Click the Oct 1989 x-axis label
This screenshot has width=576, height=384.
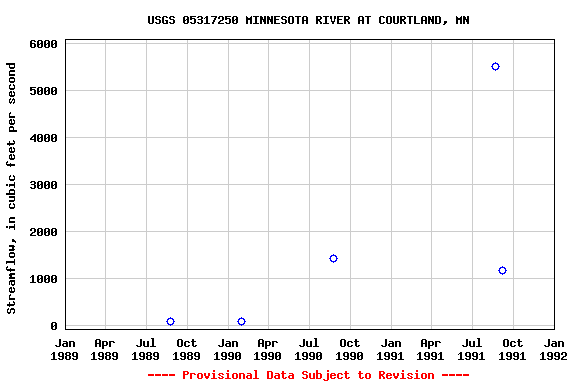[x=187, y=349]
